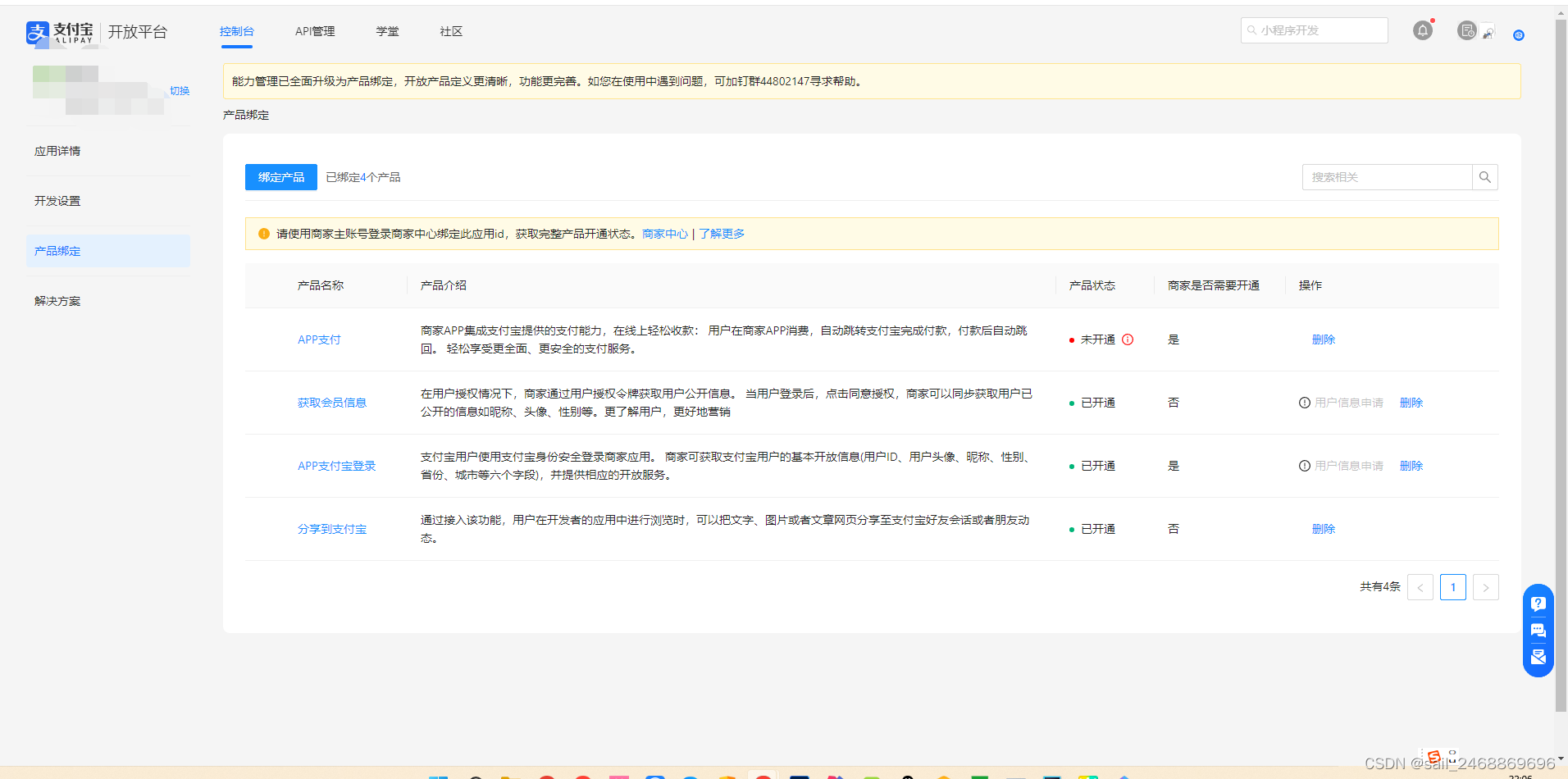Click the Sogou input method icon in the tray
Viewport: 1568px width, 779px height.
pyautogui.click(x=1434, y=757)
